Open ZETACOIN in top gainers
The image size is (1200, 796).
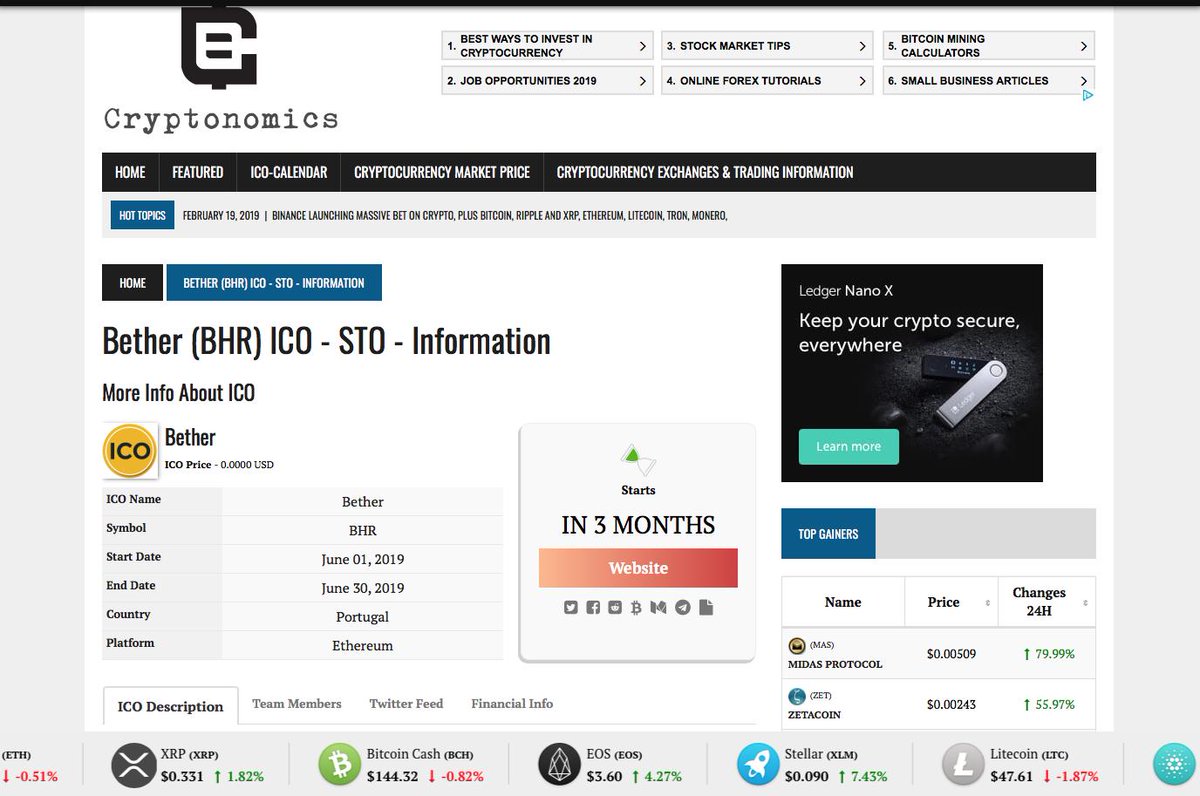tap(815, 715)
